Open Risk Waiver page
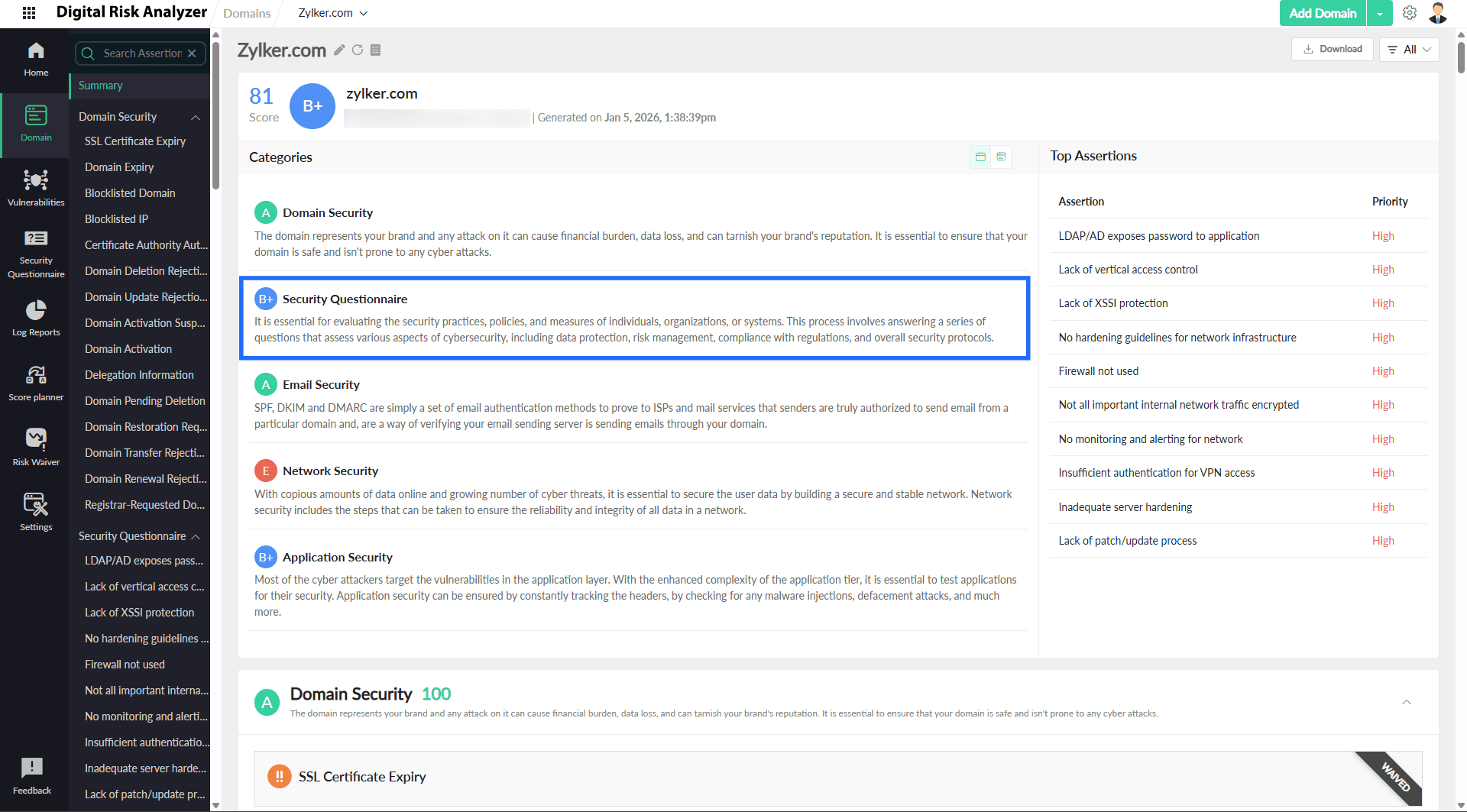 point(36,448)
